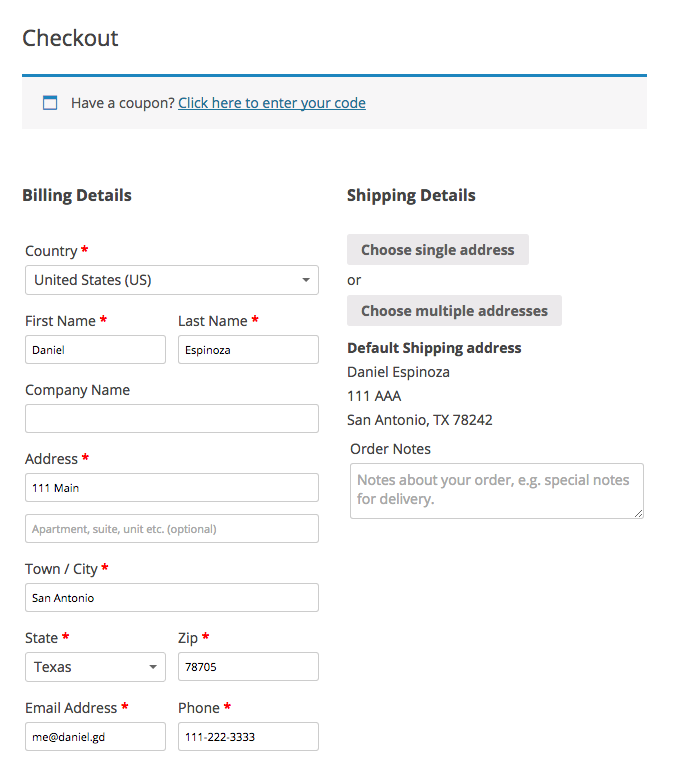Select the Address field containing 111 Main

coord(171,488)
